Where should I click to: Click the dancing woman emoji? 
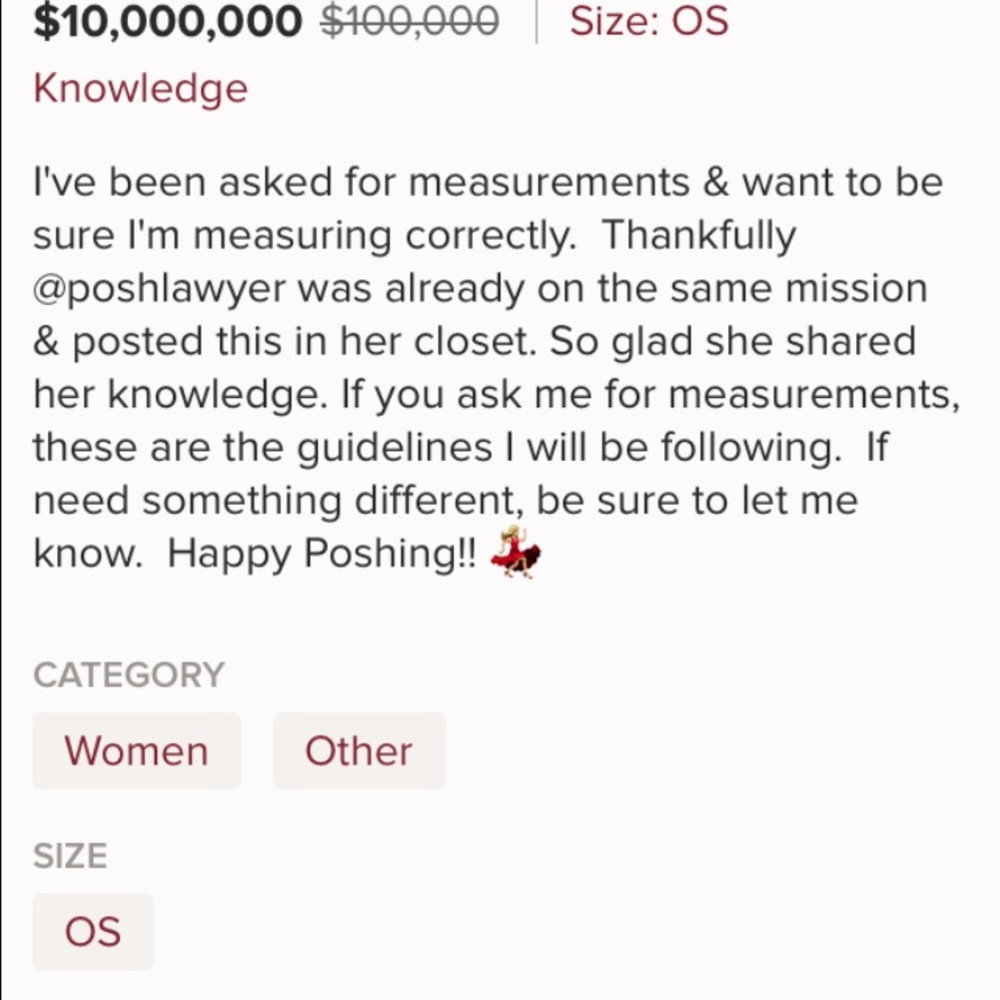(x=516, y=551)
